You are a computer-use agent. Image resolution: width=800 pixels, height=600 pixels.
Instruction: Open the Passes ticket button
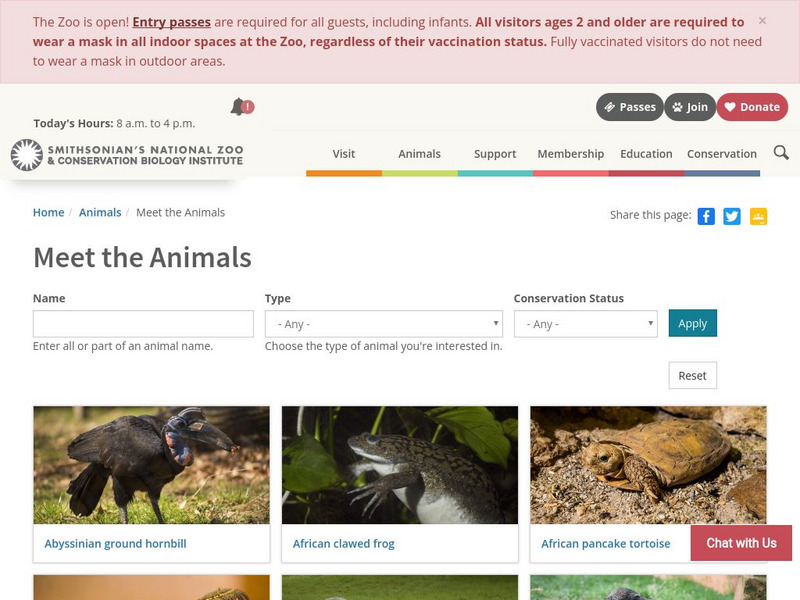629,107
